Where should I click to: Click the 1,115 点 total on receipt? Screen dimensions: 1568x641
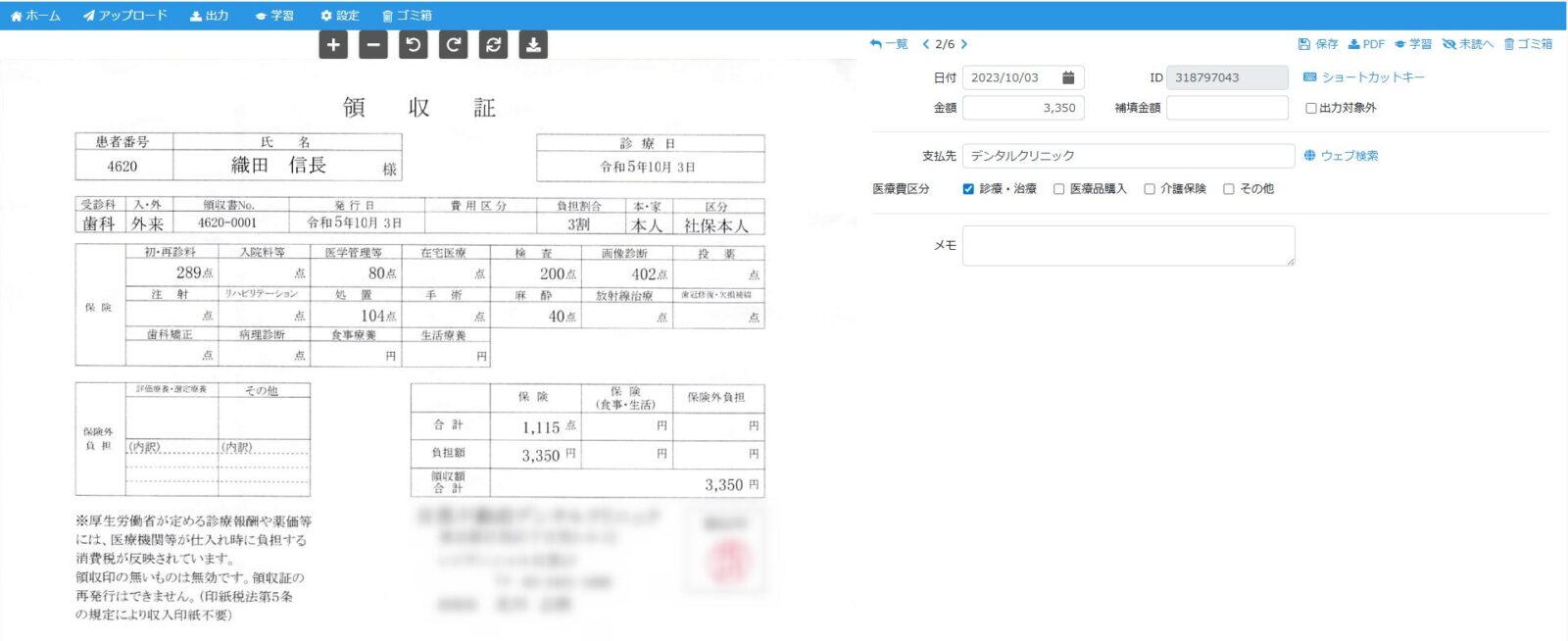(x=549, y=427)
